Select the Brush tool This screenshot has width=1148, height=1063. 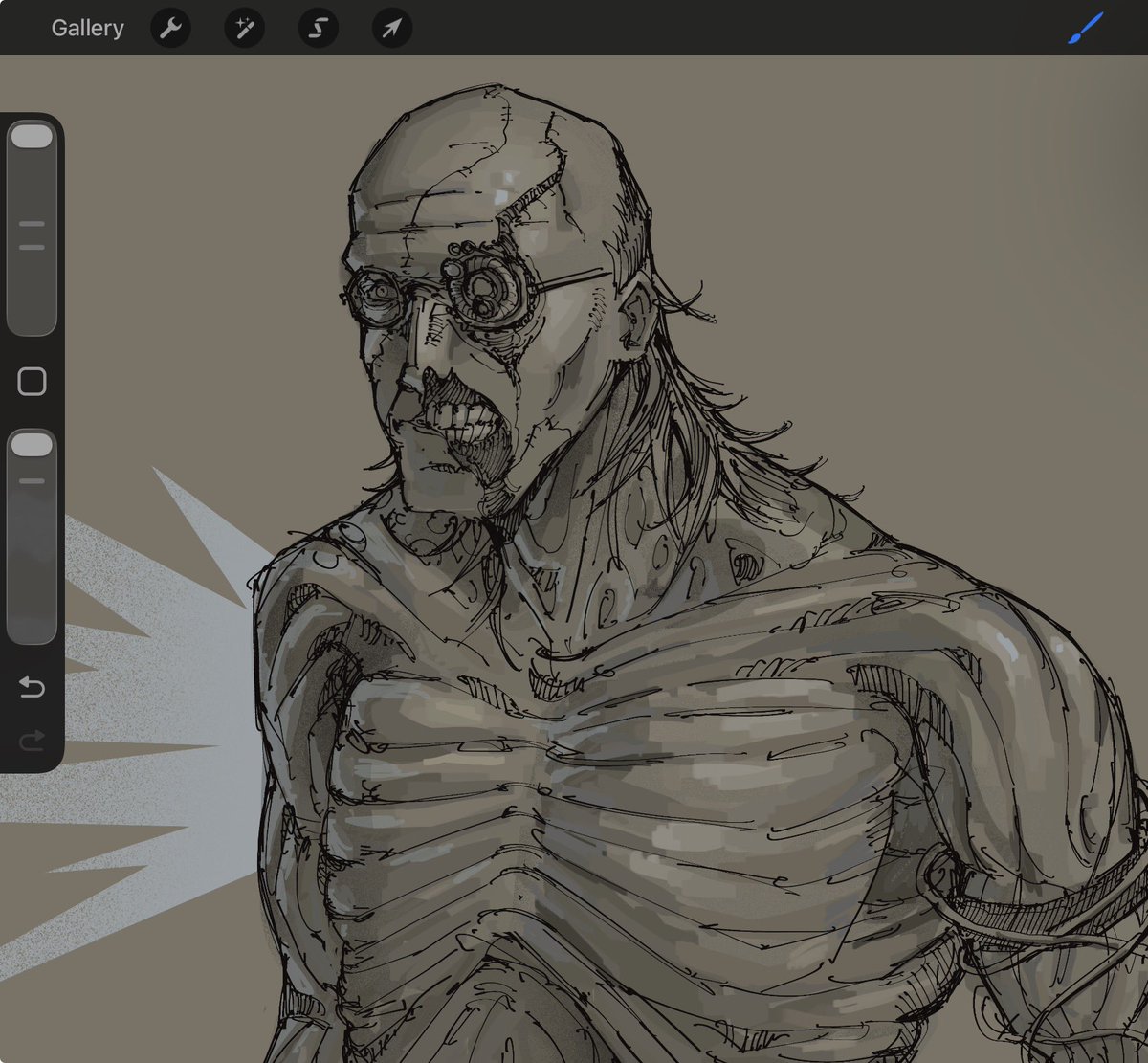pos(1086,28)
